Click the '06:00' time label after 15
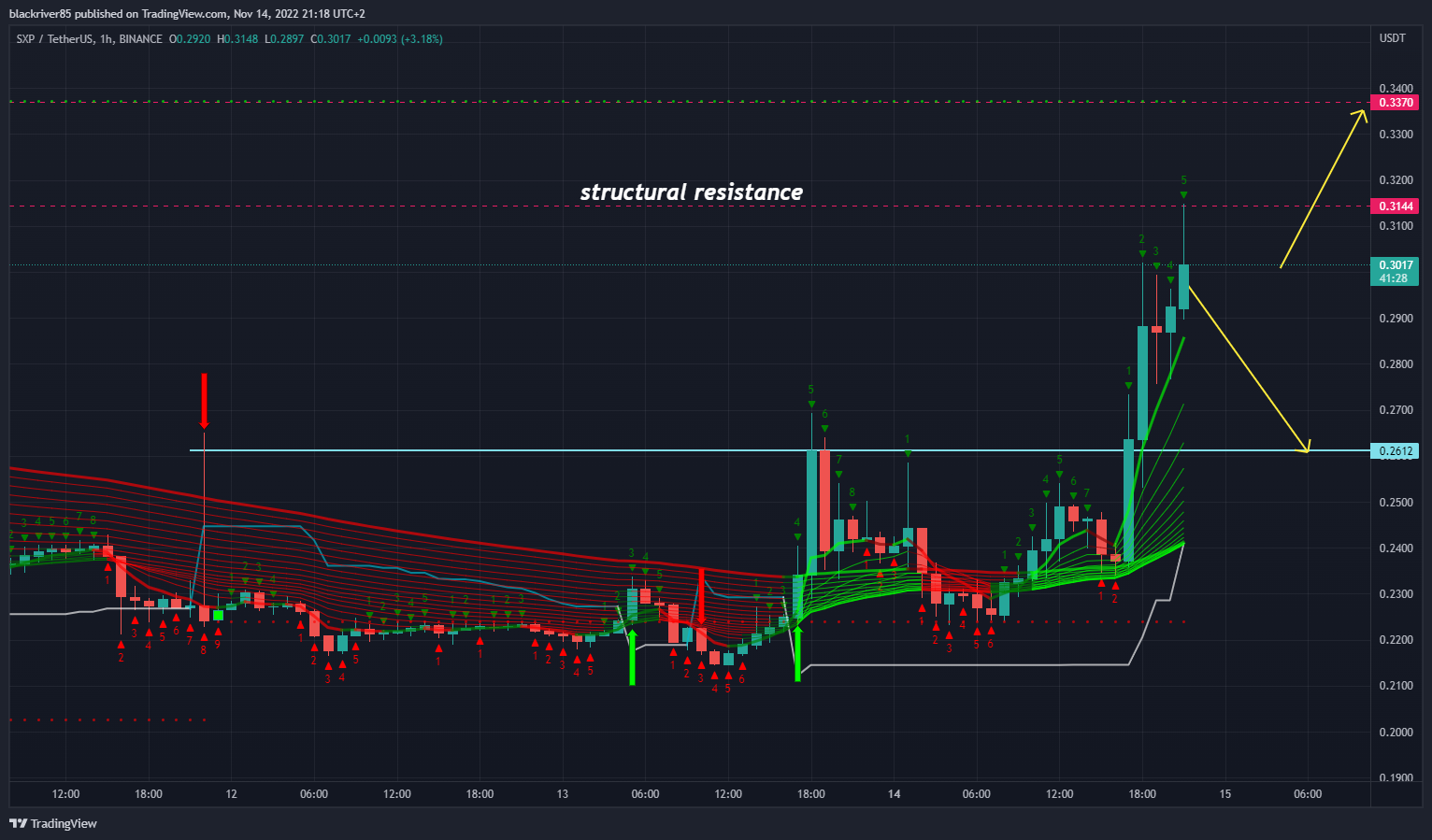Screen dimensions: 1432x840 pyautogui.click(x=1308, y=794)
